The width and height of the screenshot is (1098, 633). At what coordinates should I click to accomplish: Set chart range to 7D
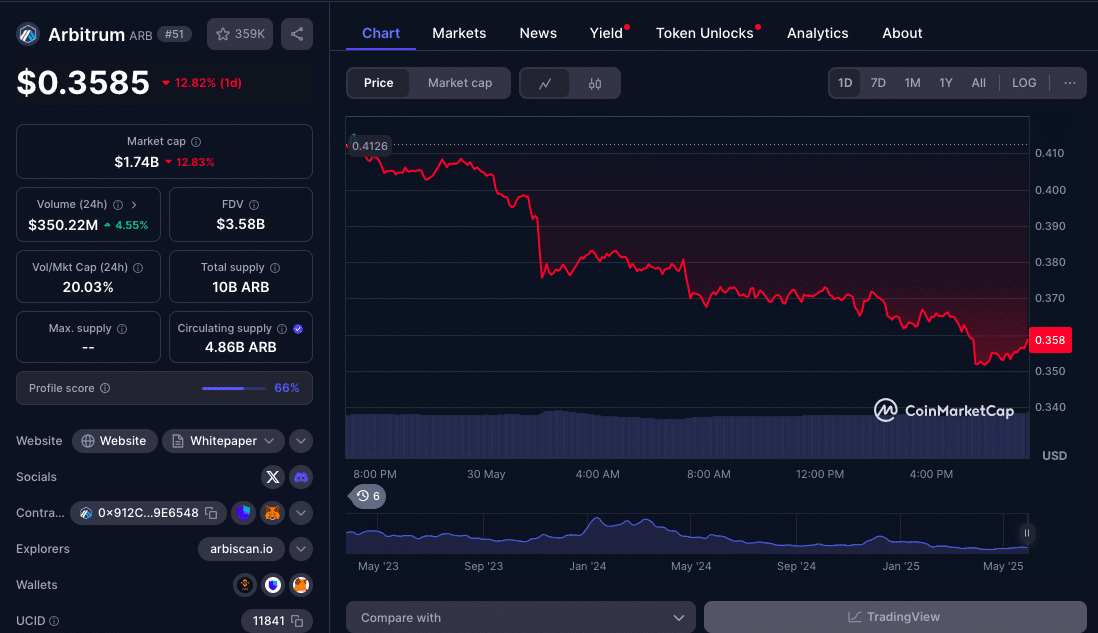point(878,83)
